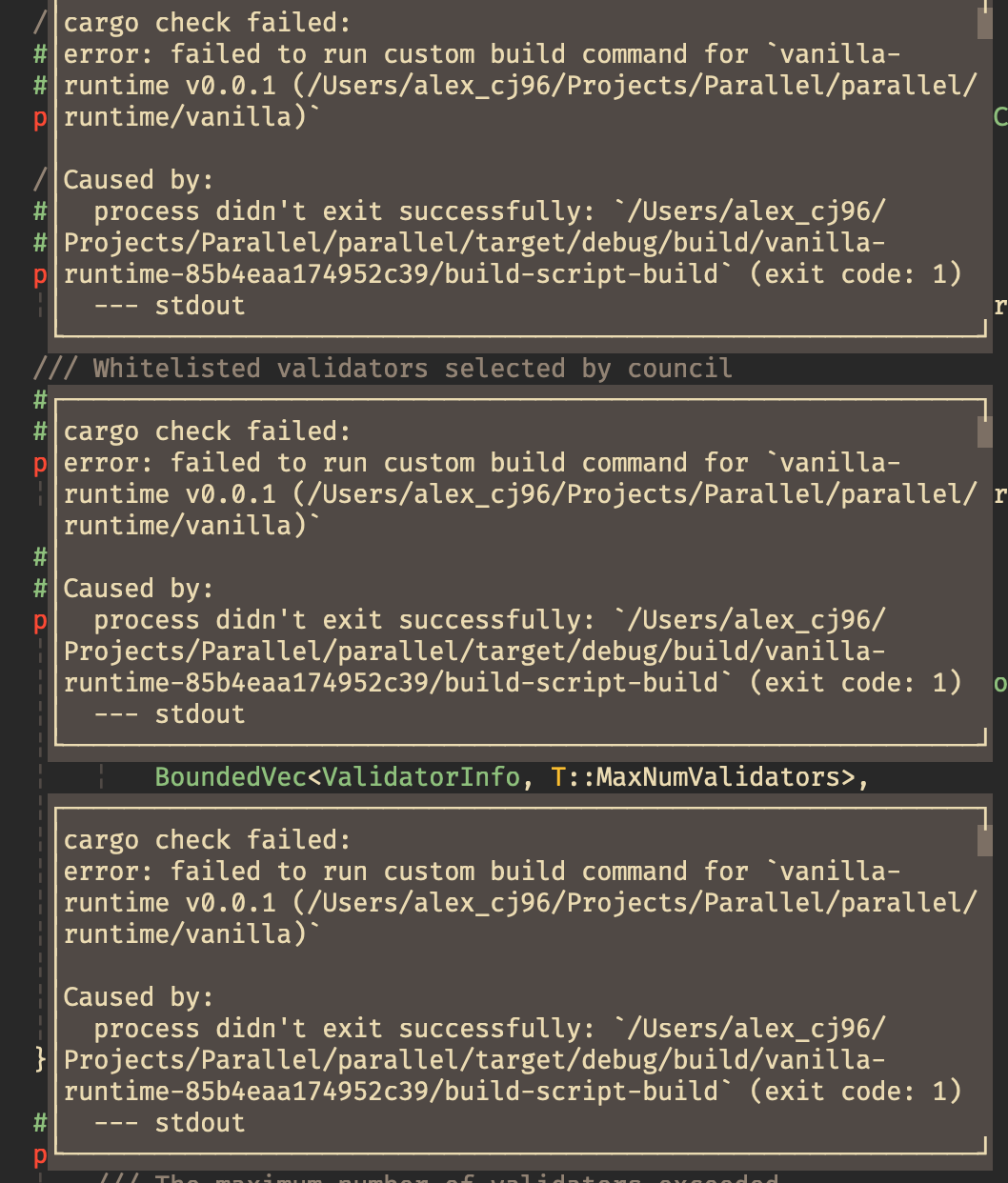Click the scrollbar thumb in the first error popup
This screenshot has width=1008, height=1183.
pos(984,25)
